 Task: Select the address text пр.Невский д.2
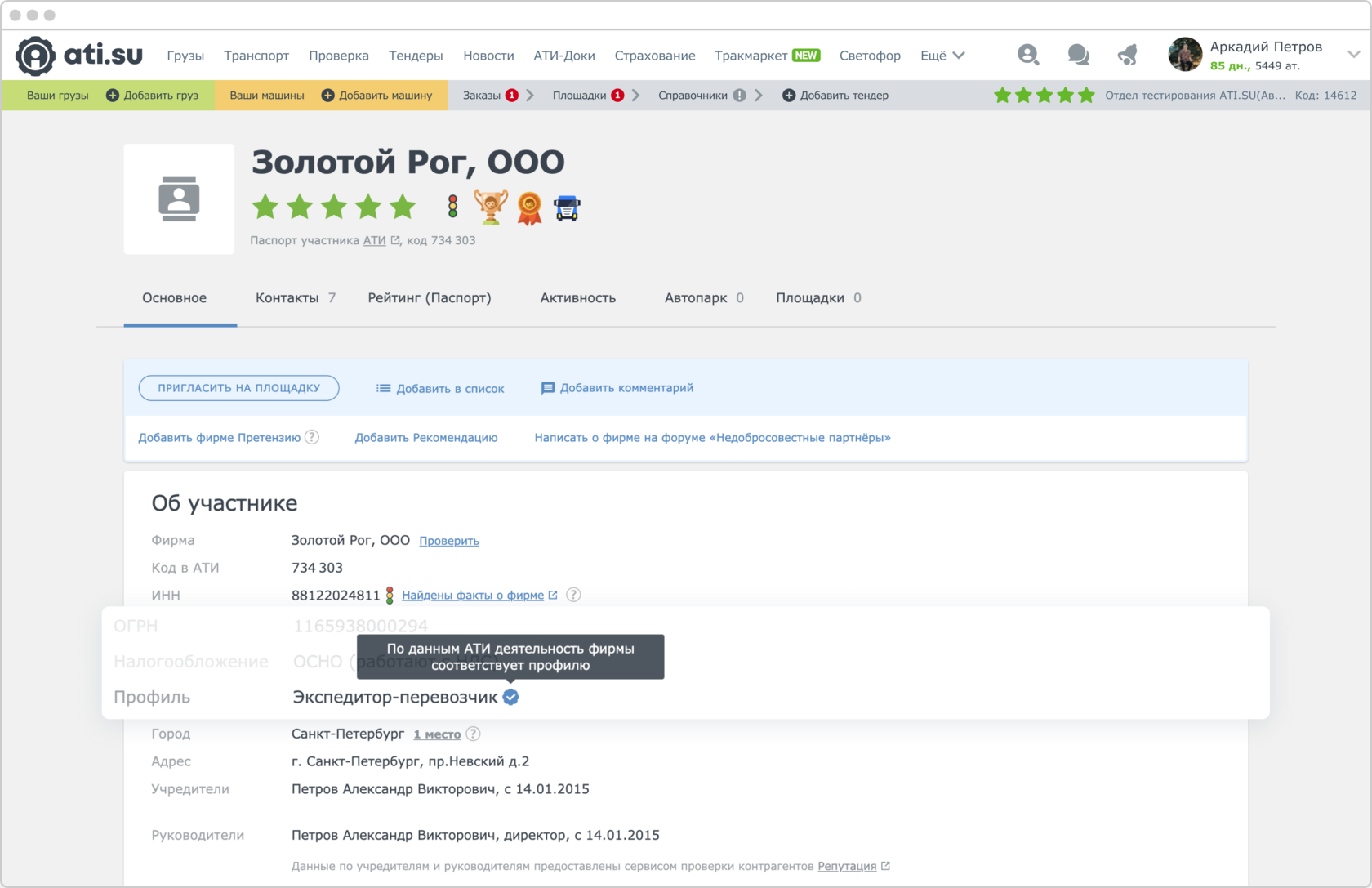point(479,761)
